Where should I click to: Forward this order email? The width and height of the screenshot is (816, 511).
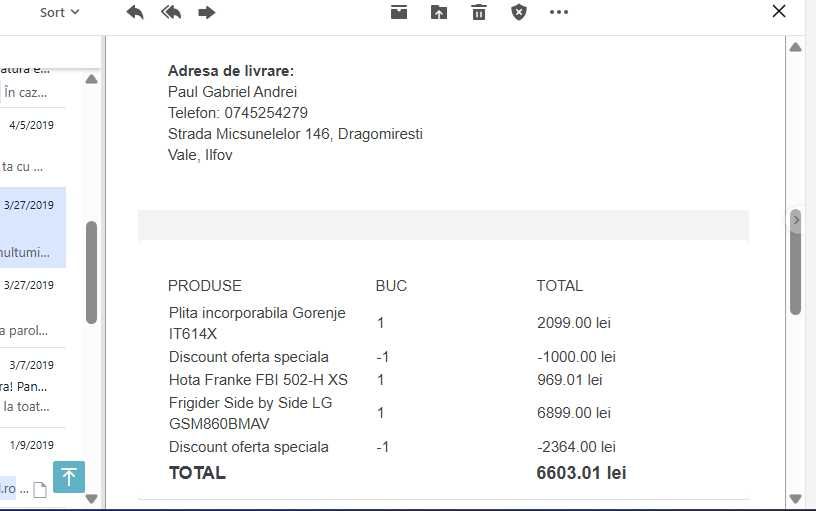pos(207,12)
